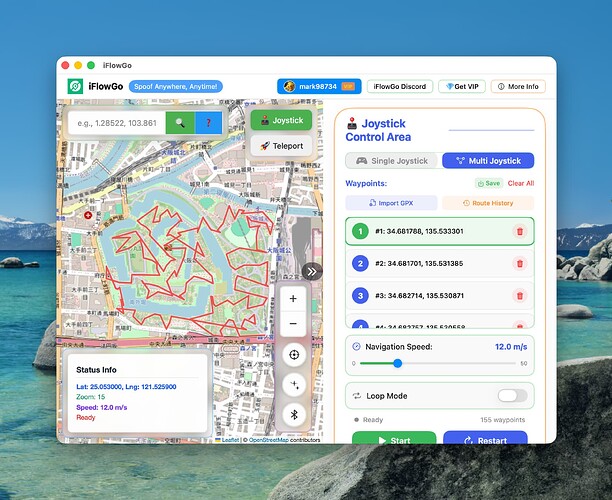Open Bluetooth connection button
Image resolution: width=612 pixels, height=500 pixels.
pos(294,415)
